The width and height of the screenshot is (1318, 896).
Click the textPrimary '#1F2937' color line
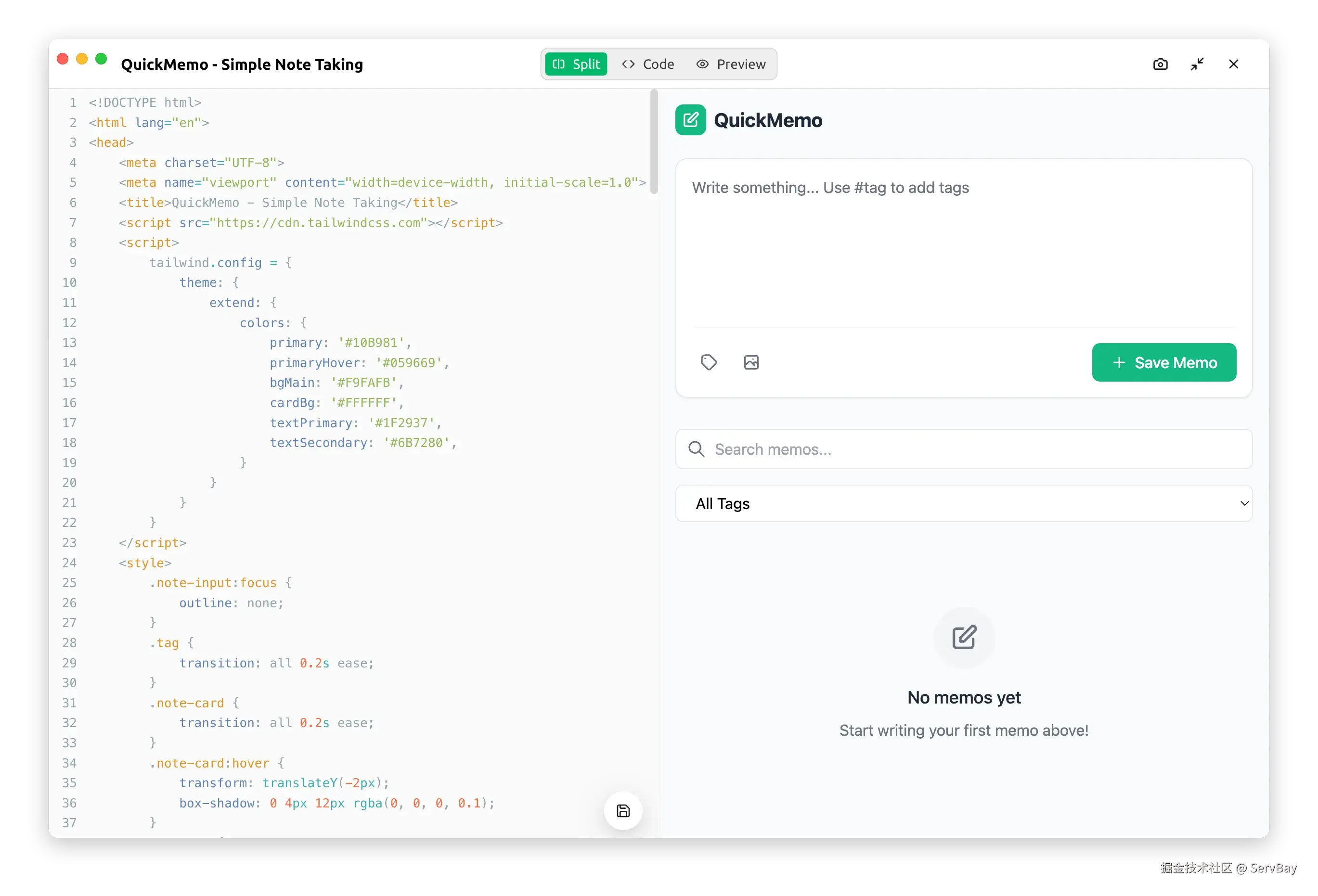[356, 423]
